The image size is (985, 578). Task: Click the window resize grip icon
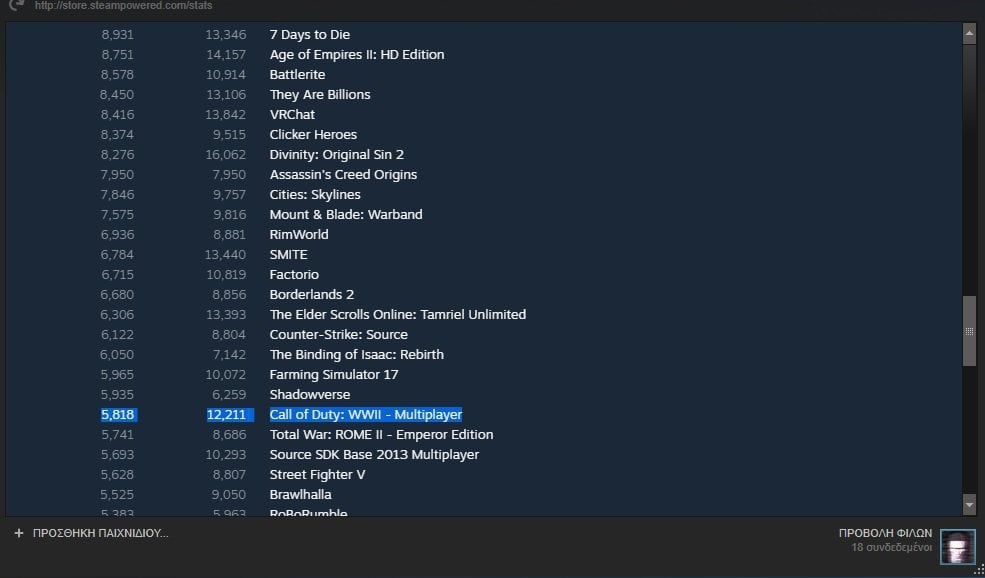point(979,569)
